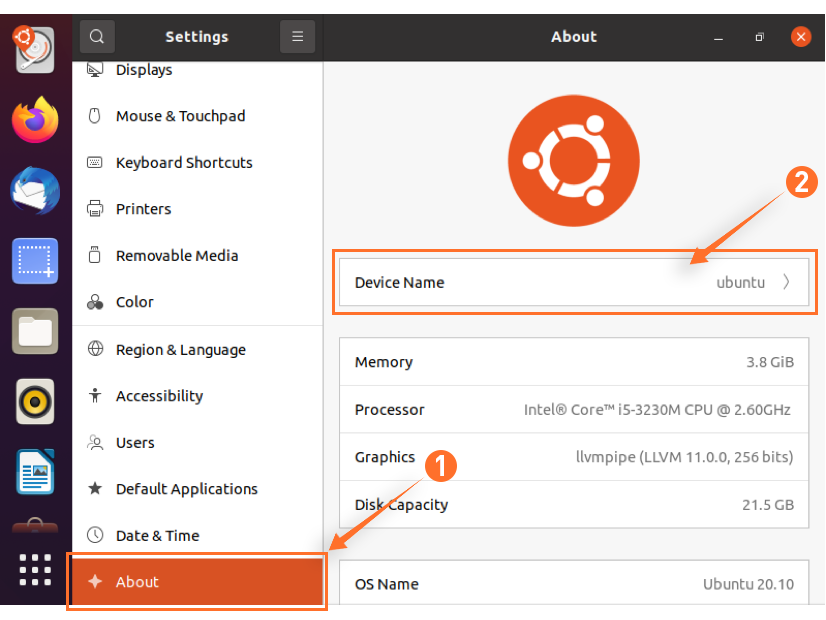
Task: Click the Keyboard Shortcuts keyboard icon
Action: click(x=95, y=162)
